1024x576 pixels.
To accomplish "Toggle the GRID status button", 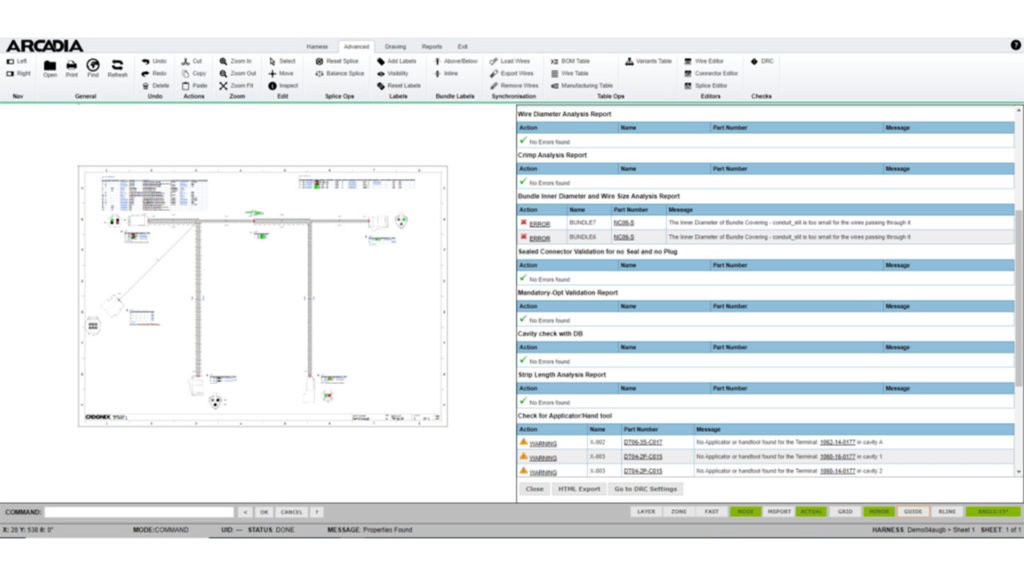I will [845, 511].
